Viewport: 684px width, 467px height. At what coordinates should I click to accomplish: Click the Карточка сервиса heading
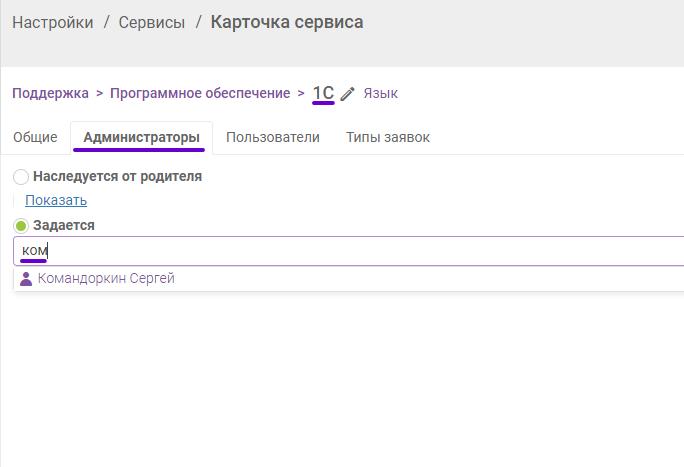[287, 22]
